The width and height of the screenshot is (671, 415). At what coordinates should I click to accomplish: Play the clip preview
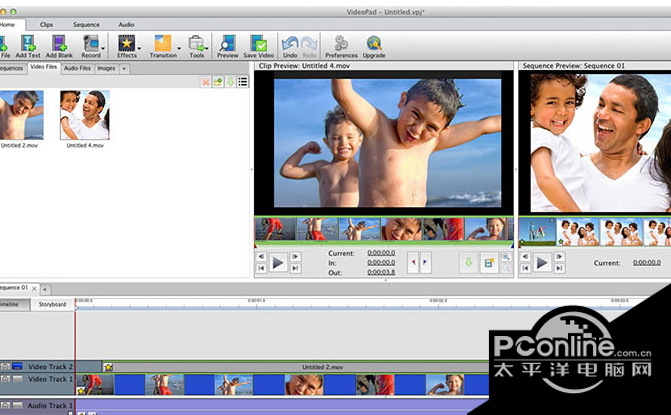(278, 262)
